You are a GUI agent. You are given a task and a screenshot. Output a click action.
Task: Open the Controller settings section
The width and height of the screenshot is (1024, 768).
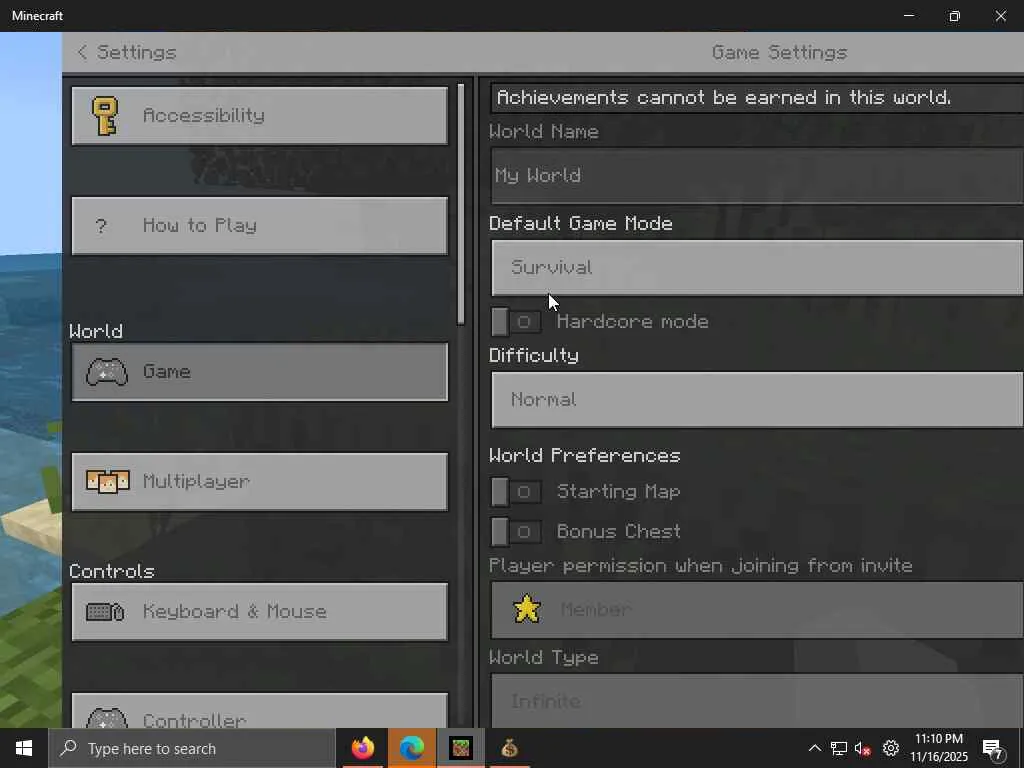(259, 711)
